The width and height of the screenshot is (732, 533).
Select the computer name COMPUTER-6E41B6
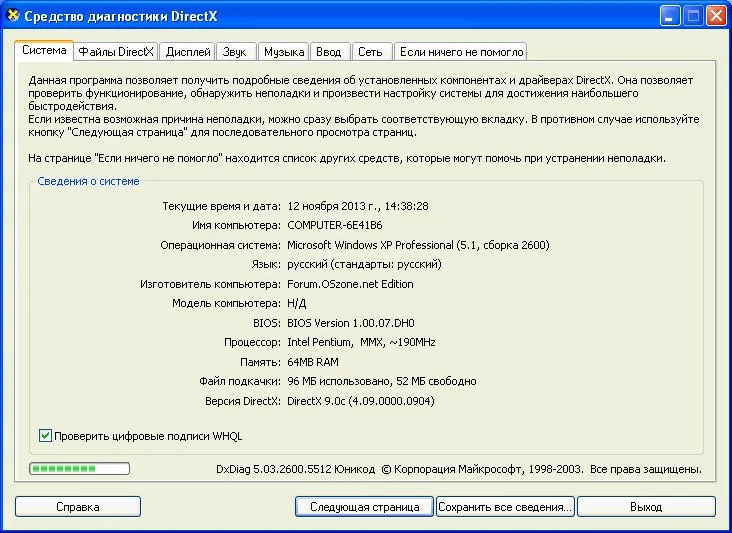pos(335,225)
